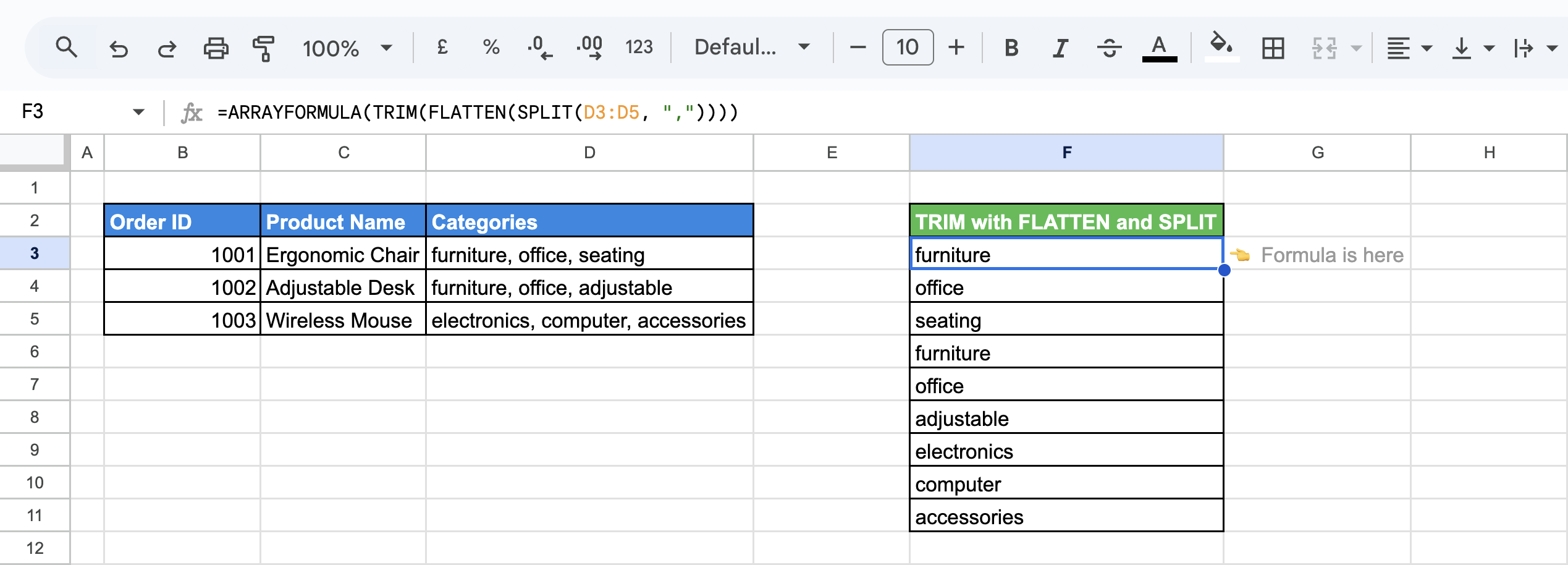Select the 'adjustable' result cell
The image size is (1568, 565).
(x=1067, y=418)
